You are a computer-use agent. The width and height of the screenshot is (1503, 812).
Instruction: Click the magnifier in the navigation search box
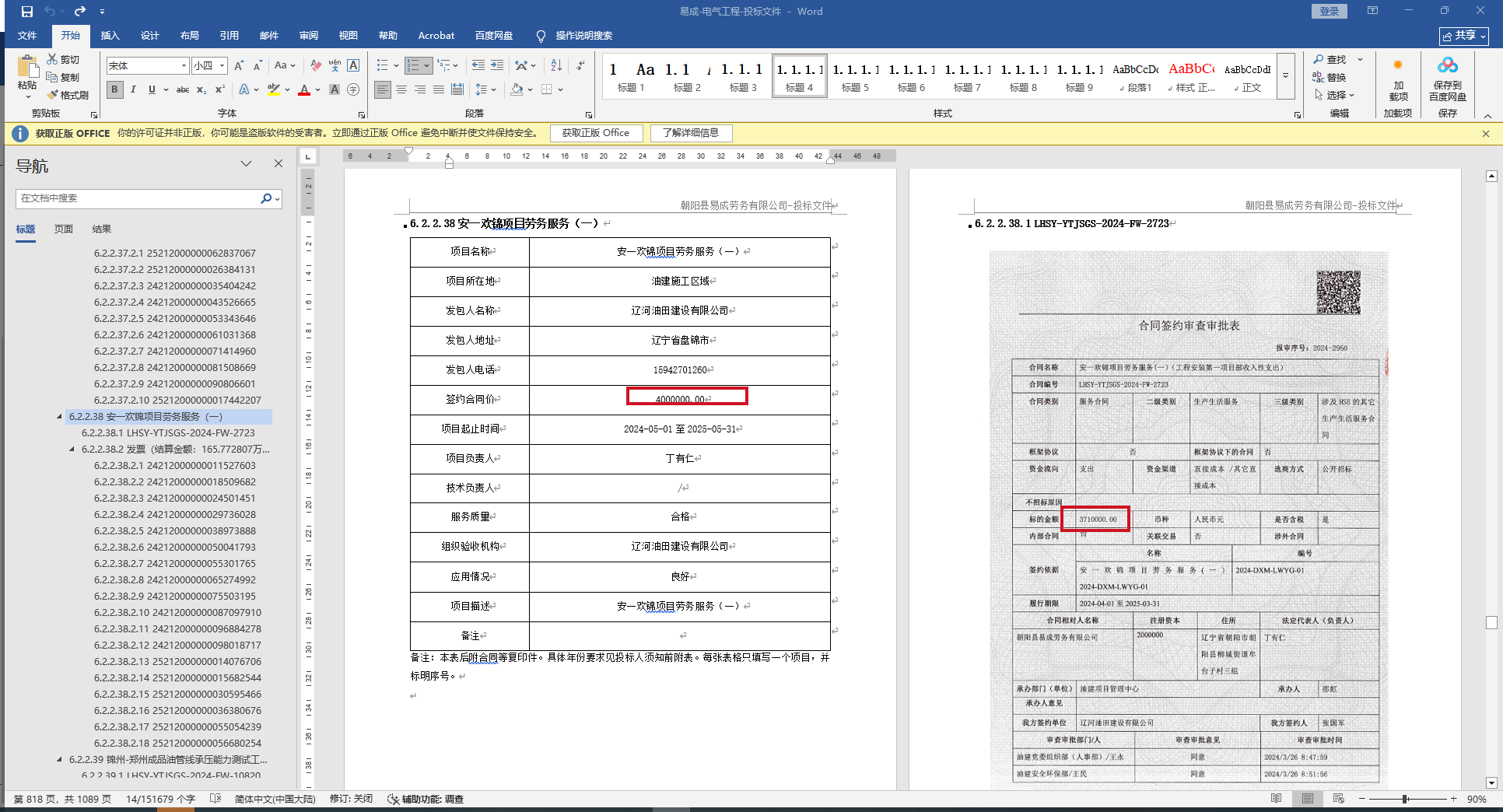(x=266, y=198)
